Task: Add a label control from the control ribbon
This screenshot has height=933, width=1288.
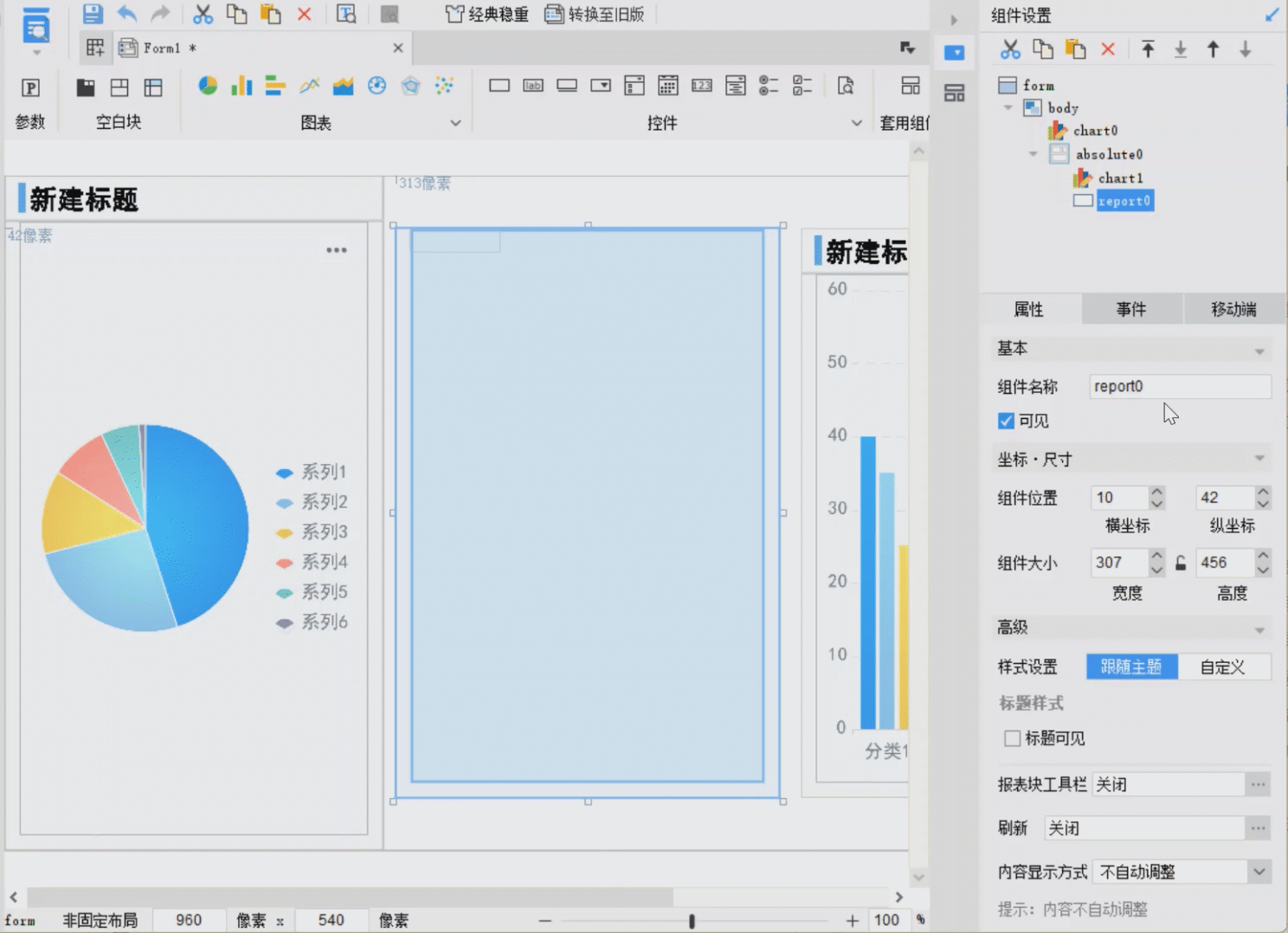Action: click(533, 86)
